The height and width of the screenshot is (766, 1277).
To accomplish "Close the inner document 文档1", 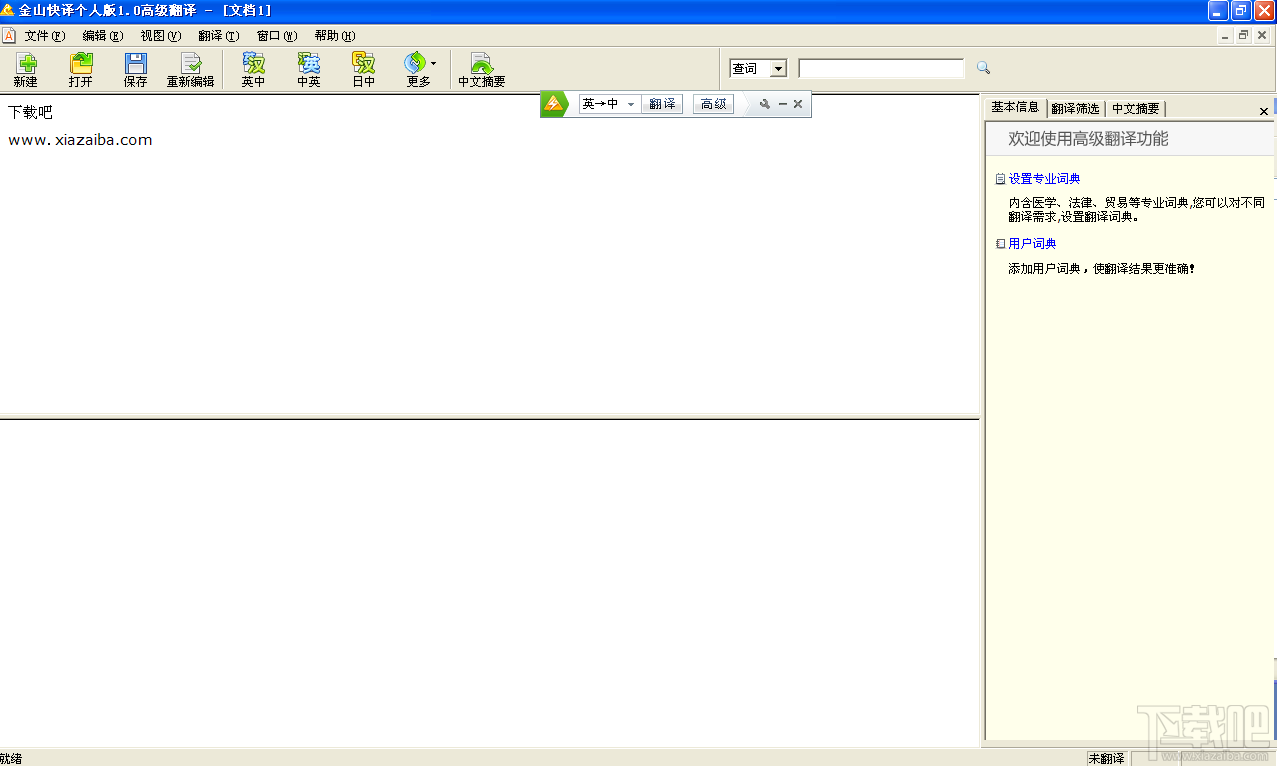I will [1262, 35].
